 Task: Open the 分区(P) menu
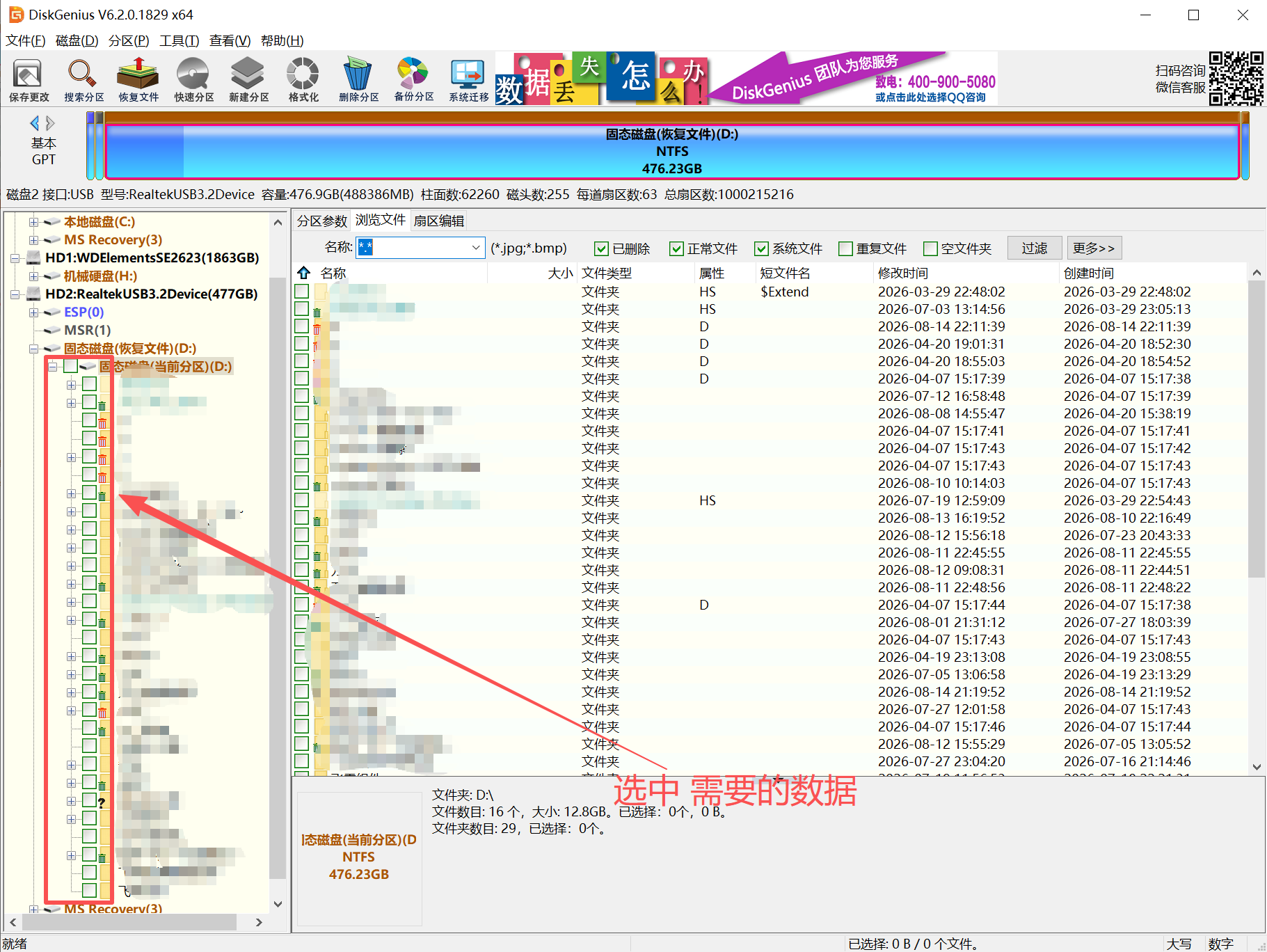click(x=129, y=40)
